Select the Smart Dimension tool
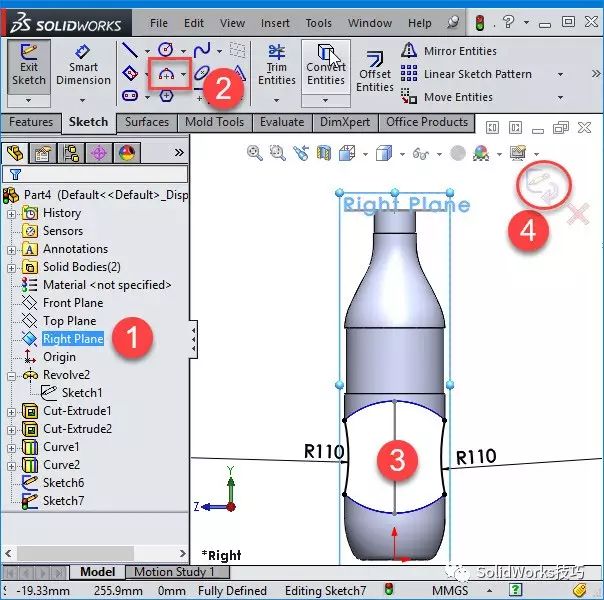This screenshot has width=604, height=600. [x=83, y=65]
